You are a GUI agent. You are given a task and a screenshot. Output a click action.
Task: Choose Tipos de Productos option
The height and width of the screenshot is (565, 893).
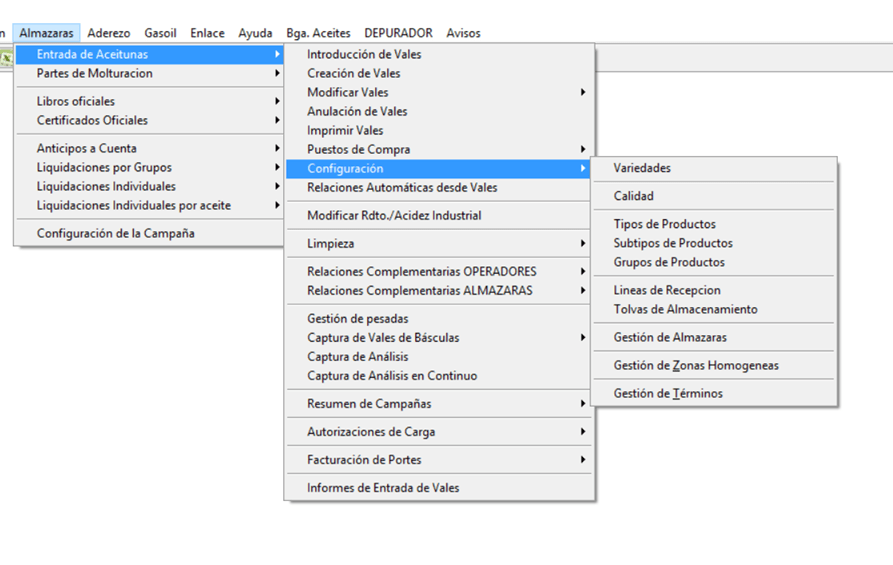pyautogui.click(x=664, y=224)
